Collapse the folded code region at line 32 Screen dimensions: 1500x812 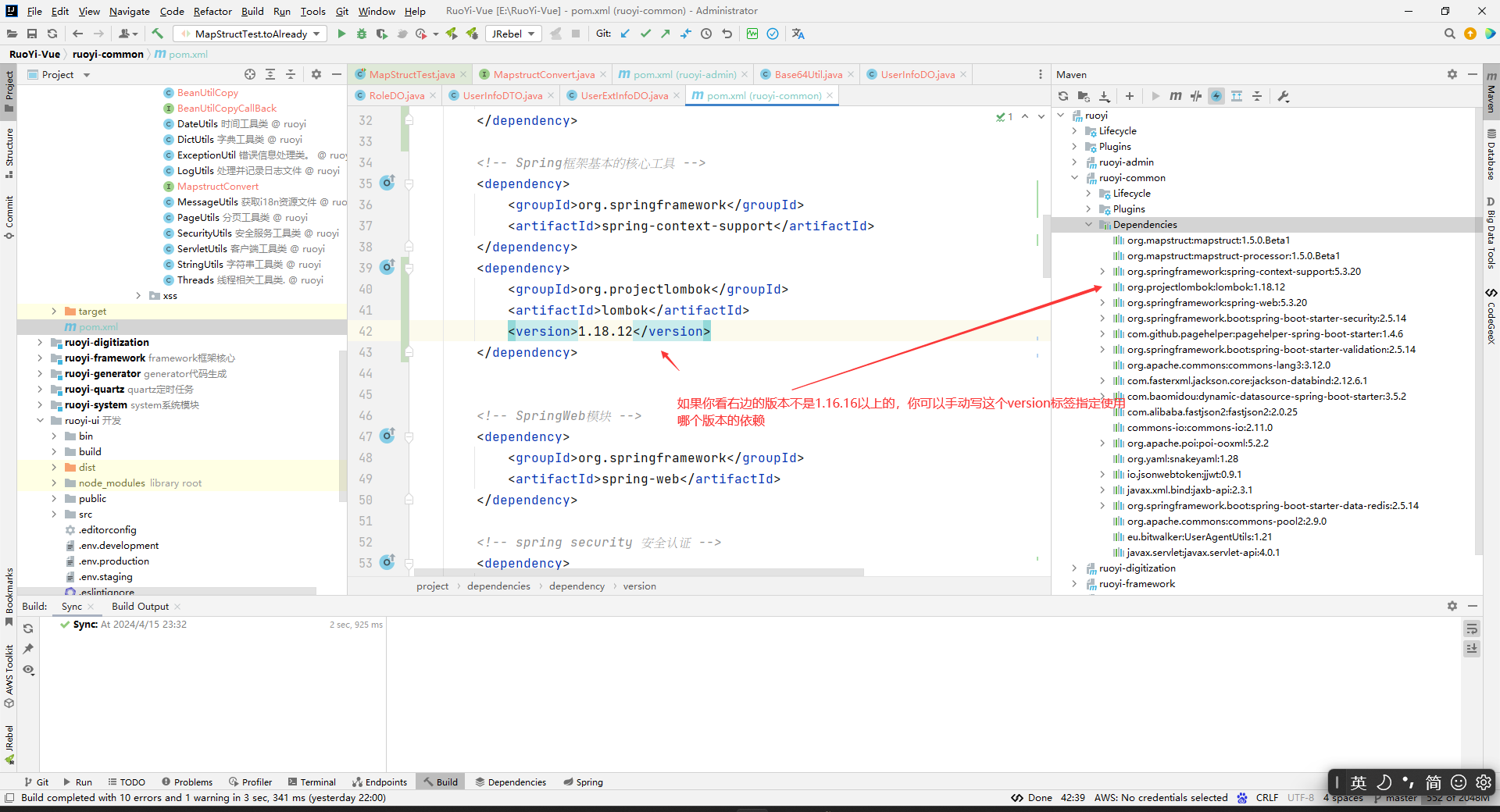(408, 120)
